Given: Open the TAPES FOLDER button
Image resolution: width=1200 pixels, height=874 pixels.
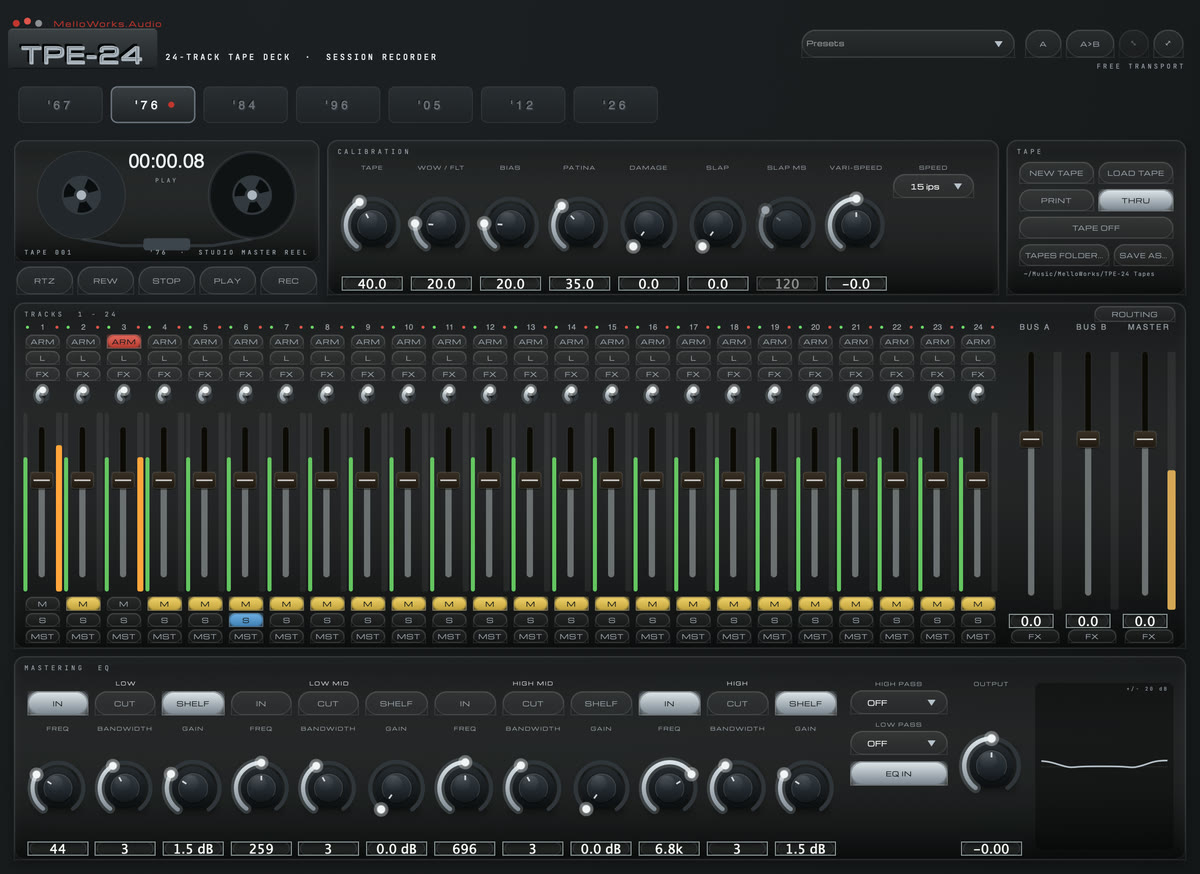Looking at the screenshot, I should [x=1064, y=256].
